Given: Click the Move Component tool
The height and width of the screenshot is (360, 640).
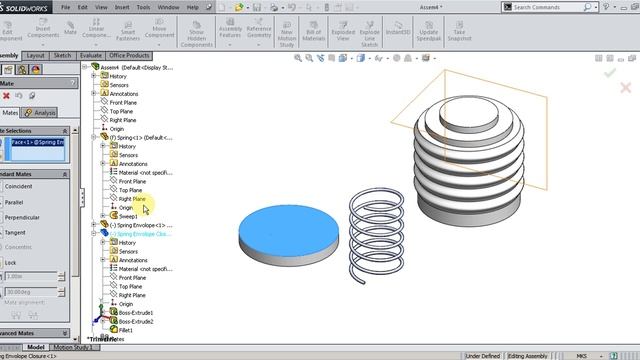Looking at the screenshot, I should click(159, 29).
